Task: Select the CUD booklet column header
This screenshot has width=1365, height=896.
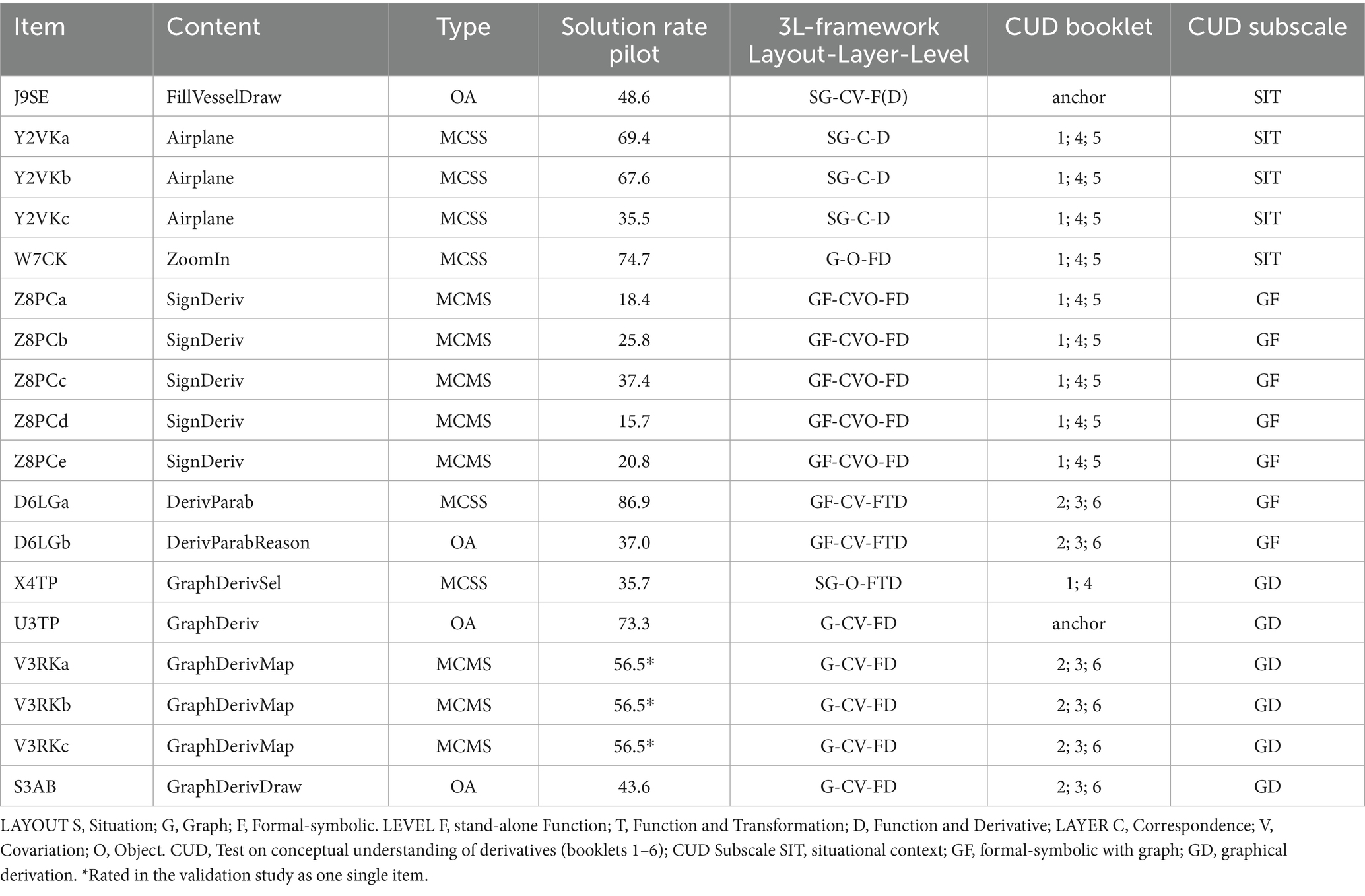Action: point(1079,27)
